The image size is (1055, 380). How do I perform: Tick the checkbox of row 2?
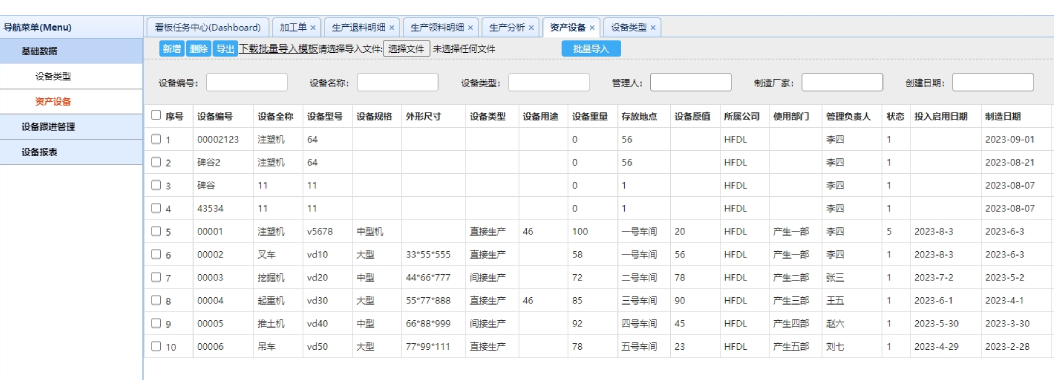156,162
